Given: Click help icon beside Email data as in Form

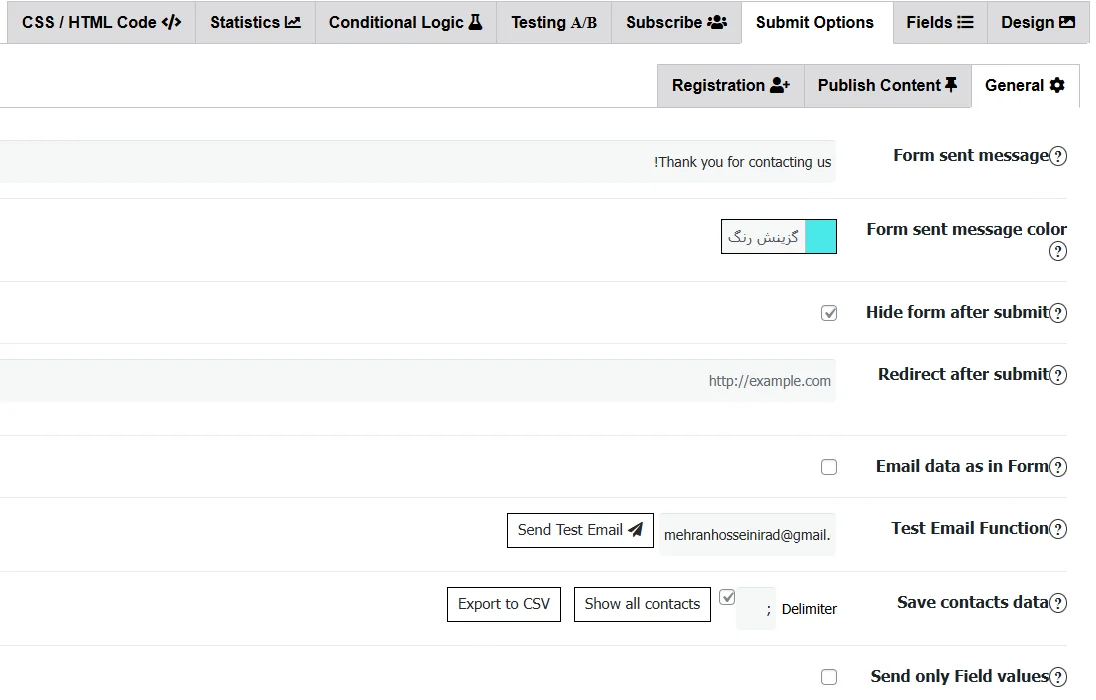Looking at the screenshot, I should 1058,467.
